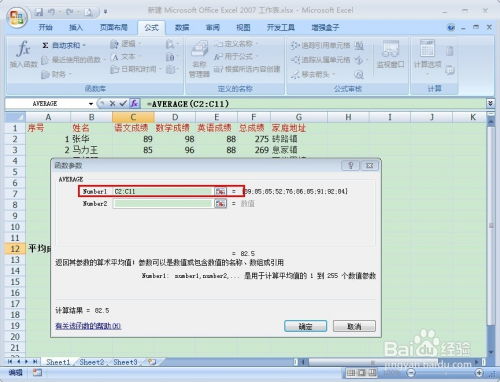
Task: Select the Sheet2 tab
Action: (92, 362)
